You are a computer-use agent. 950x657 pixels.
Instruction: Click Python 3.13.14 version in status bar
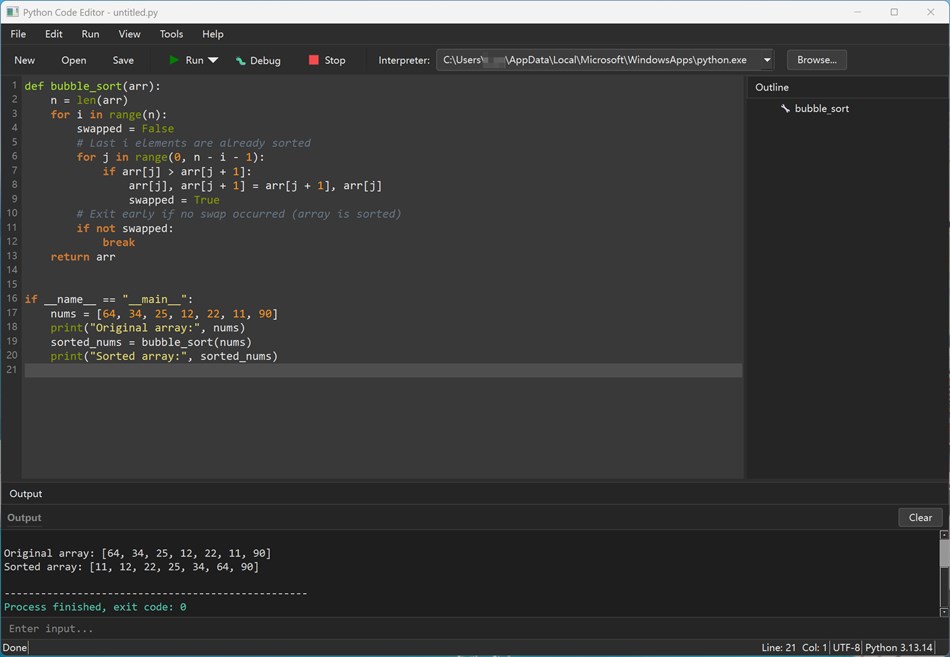tap(899, 648)
